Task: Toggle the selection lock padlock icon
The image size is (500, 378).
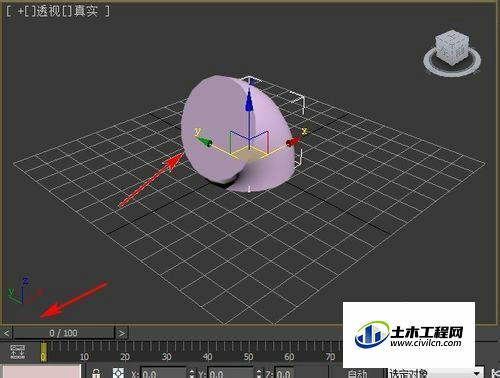Action: [x=96, y=373]
